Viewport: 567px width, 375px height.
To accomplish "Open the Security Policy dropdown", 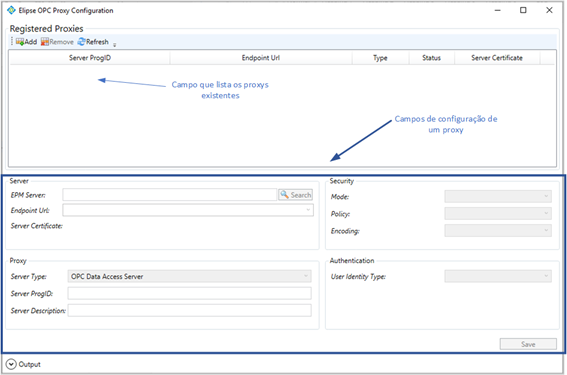I will (498, 213).
